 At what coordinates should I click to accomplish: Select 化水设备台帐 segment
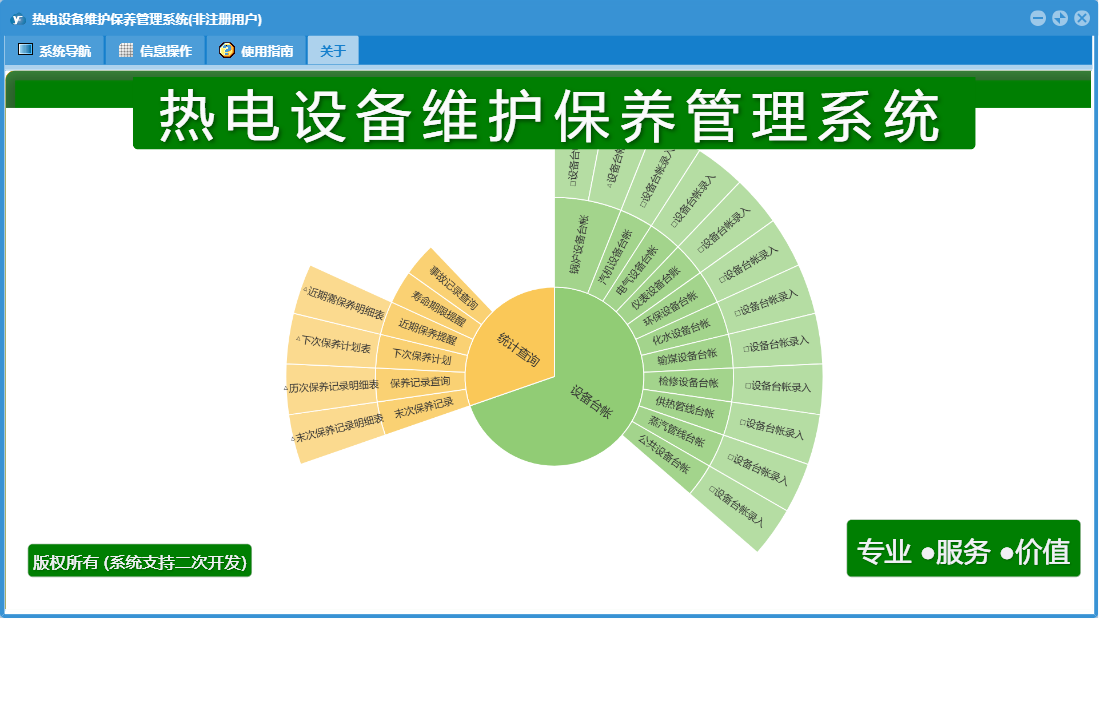coord(681,331)
